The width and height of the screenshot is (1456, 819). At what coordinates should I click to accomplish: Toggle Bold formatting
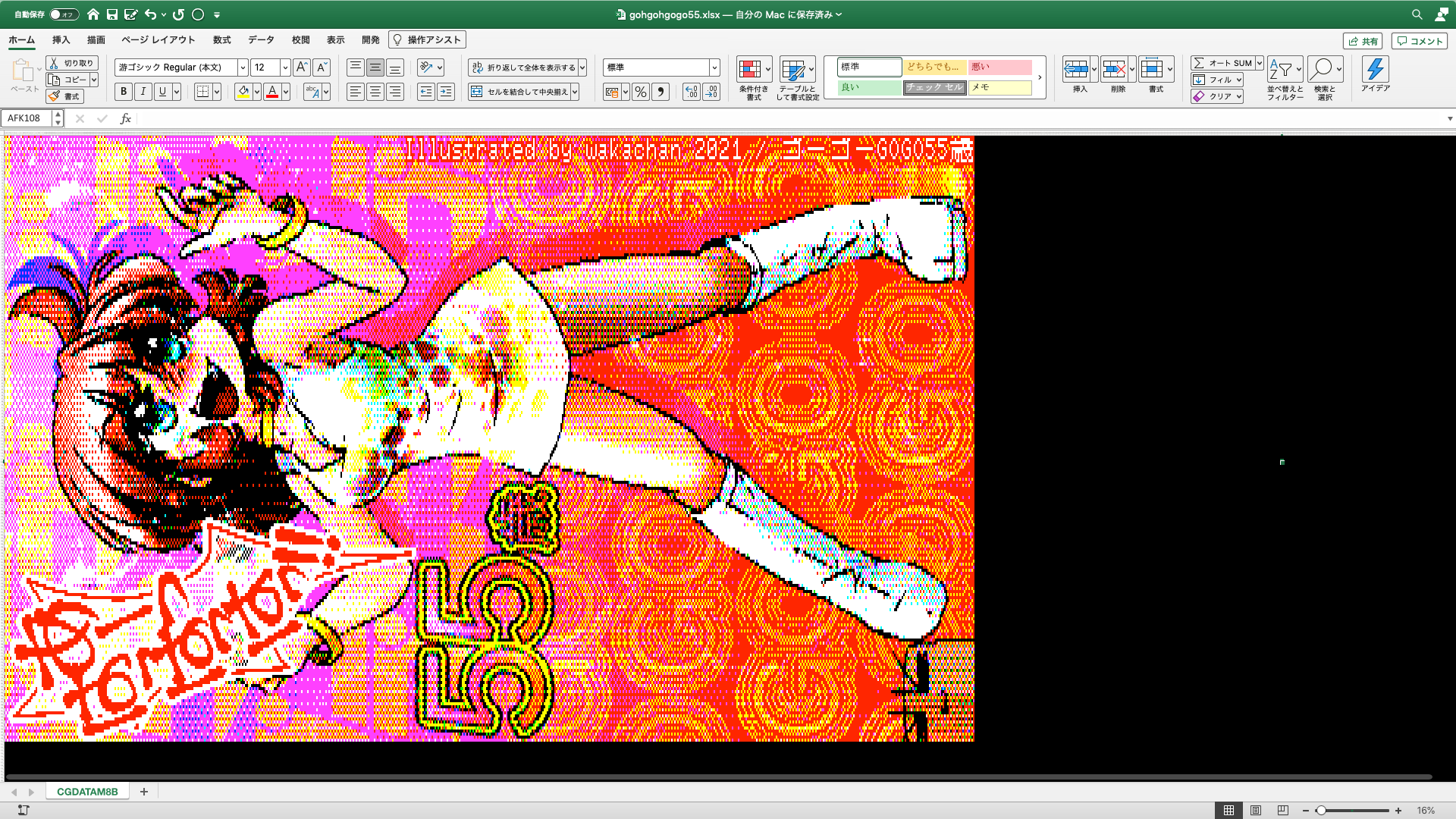(x=124, y=92)
